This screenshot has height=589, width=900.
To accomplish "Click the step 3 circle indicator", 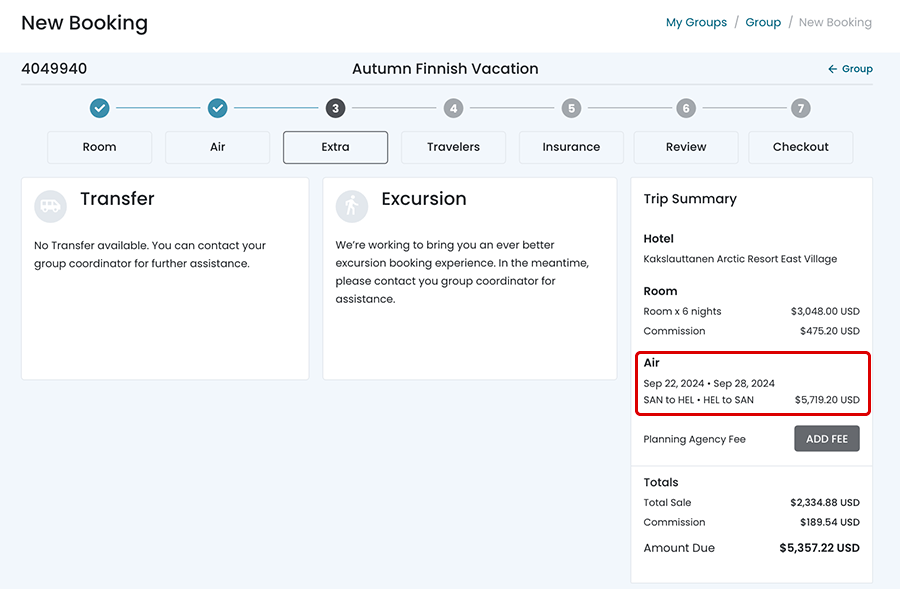I will (335, 108).
